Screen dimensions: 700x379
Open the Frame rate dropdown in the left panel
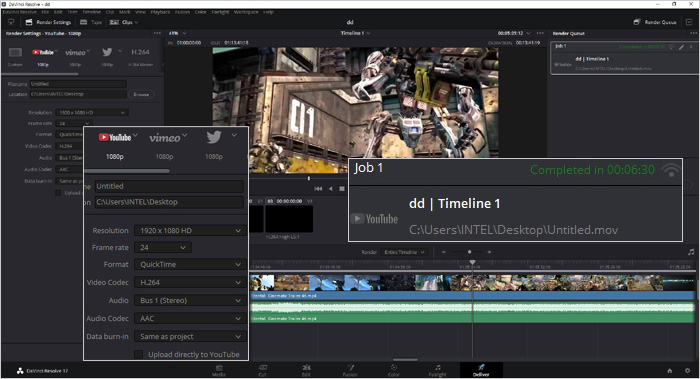tap(74, 123)
